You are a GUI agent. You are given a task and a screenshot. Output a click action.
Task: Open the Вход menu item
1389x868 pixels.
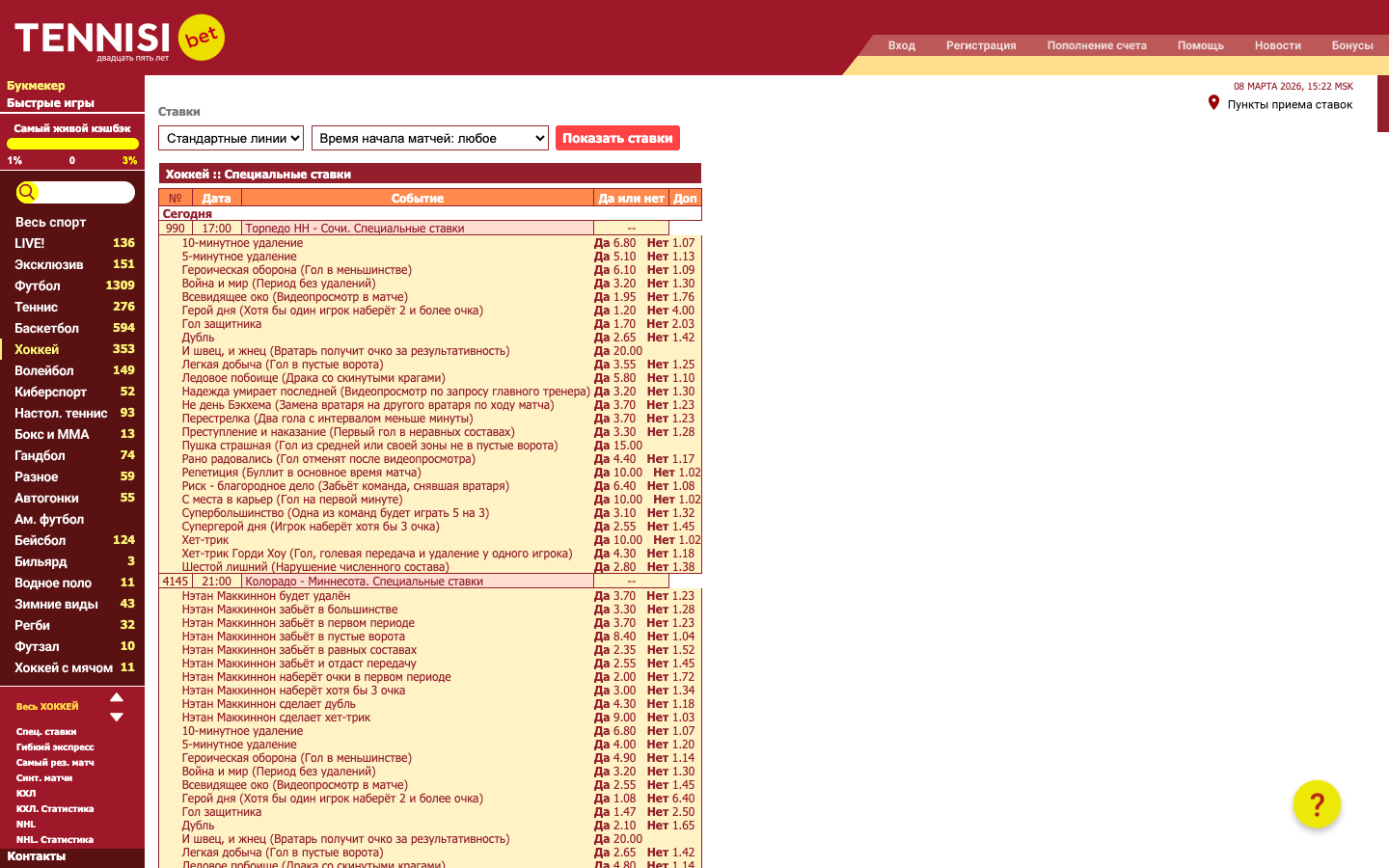pos(901,45)
